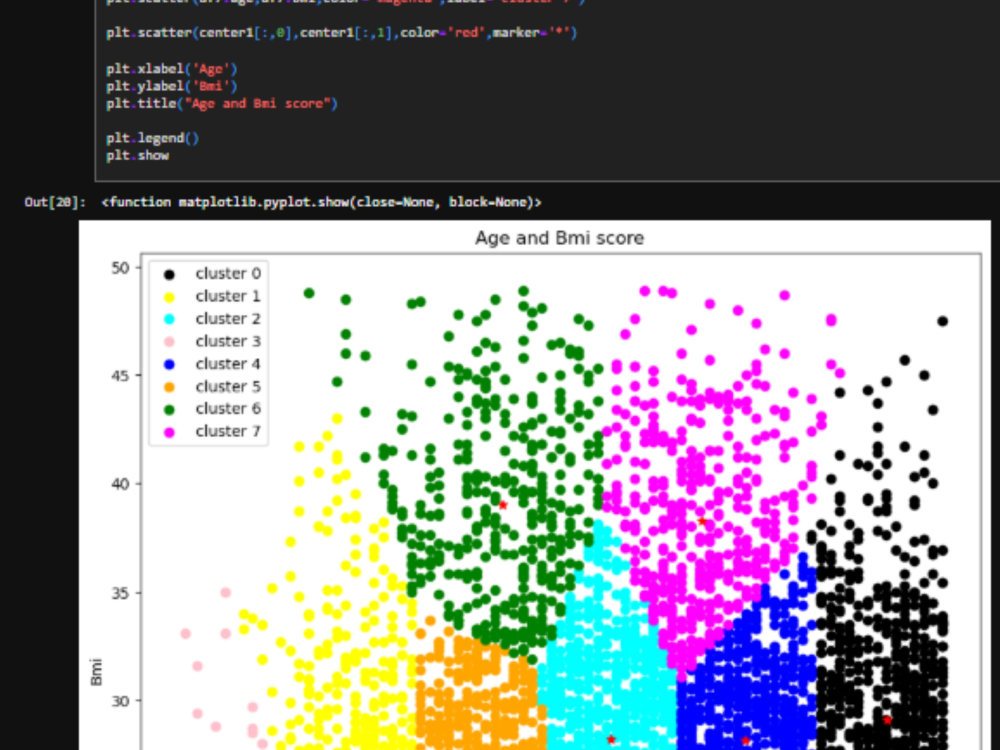
Task: Click the magenta cluster 7 legend marker
Action: (169, 432)
